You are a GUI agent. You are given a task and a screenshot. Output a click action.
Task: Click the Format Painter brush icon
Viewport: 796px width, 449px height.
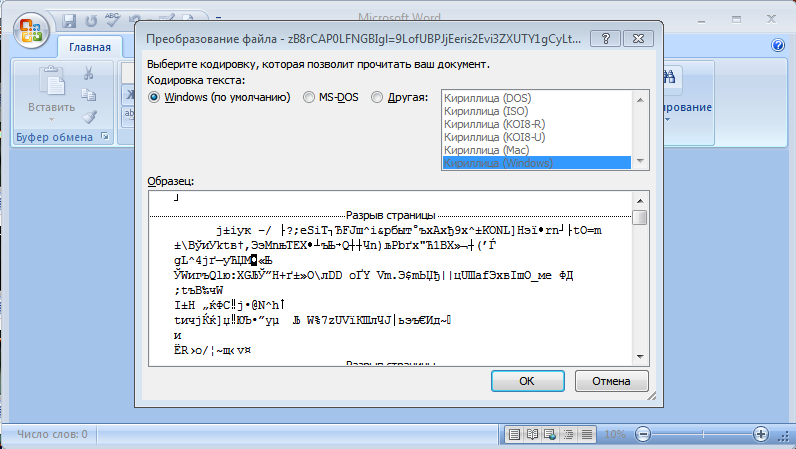tap(89, 117)
